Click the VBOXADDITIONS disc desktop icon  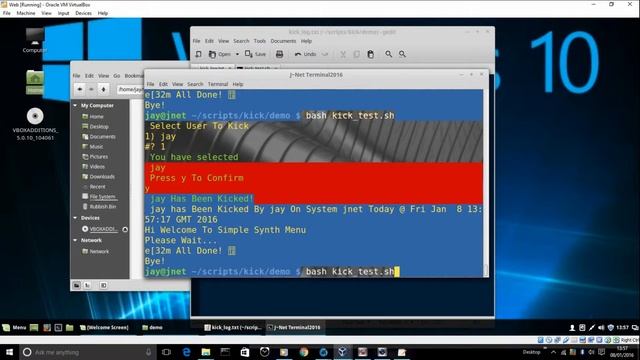point(35,124)
